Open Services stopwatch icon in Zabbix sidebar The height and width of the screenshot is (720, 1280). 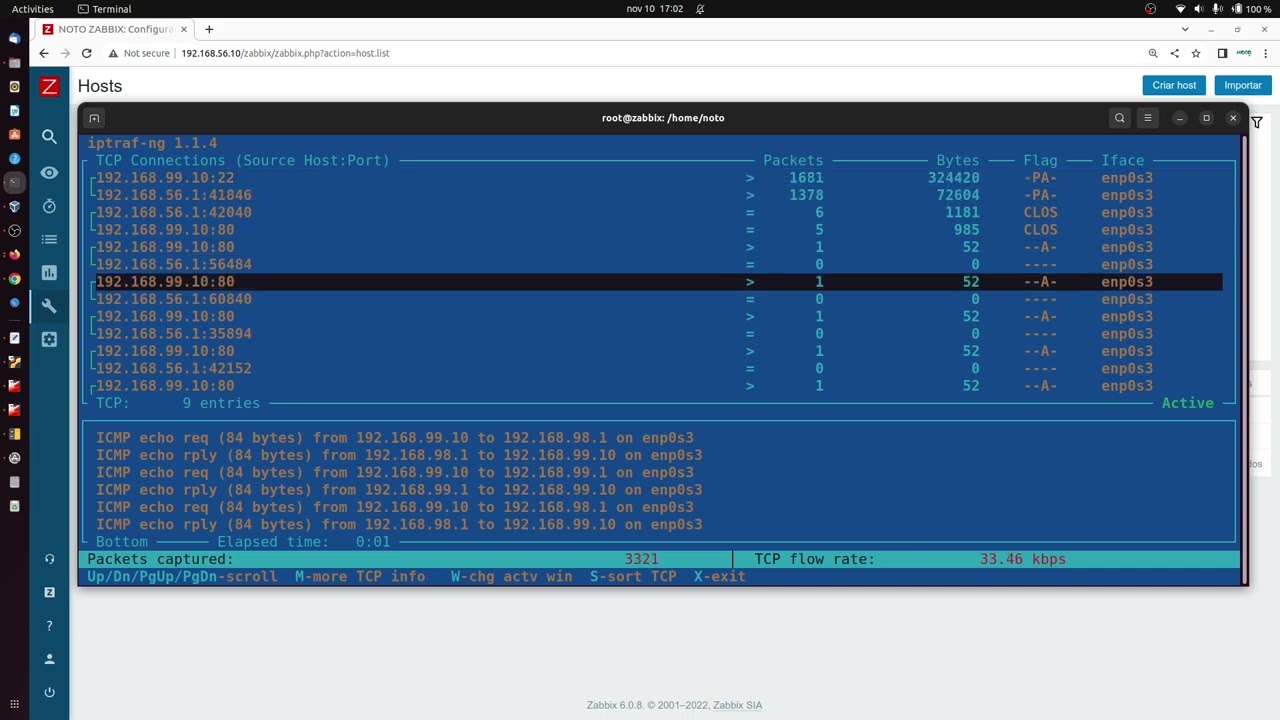[x=49, y=206]
